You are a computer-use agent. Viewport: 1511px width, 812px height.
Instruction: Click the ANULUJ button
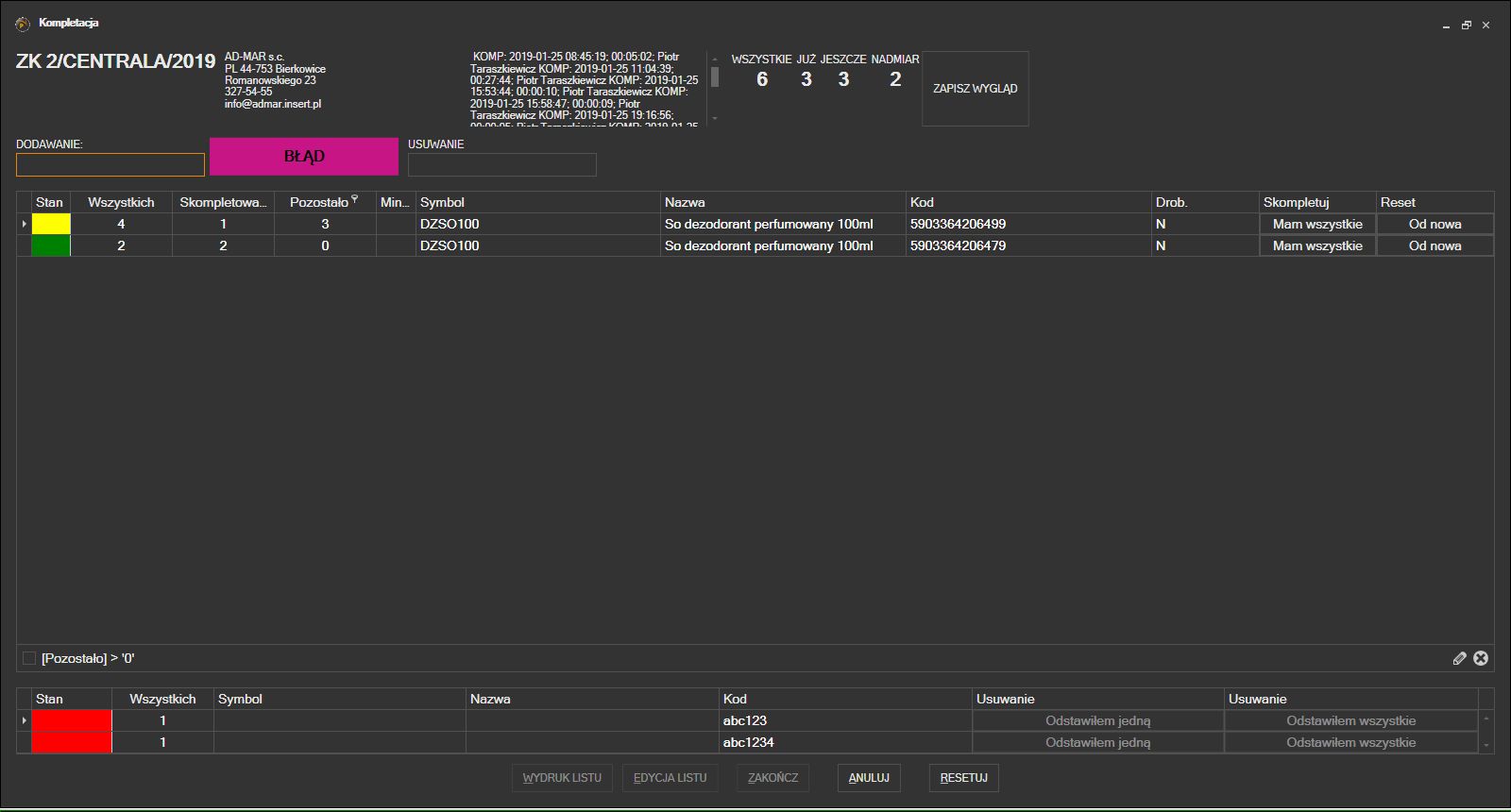tap(869, 778)
